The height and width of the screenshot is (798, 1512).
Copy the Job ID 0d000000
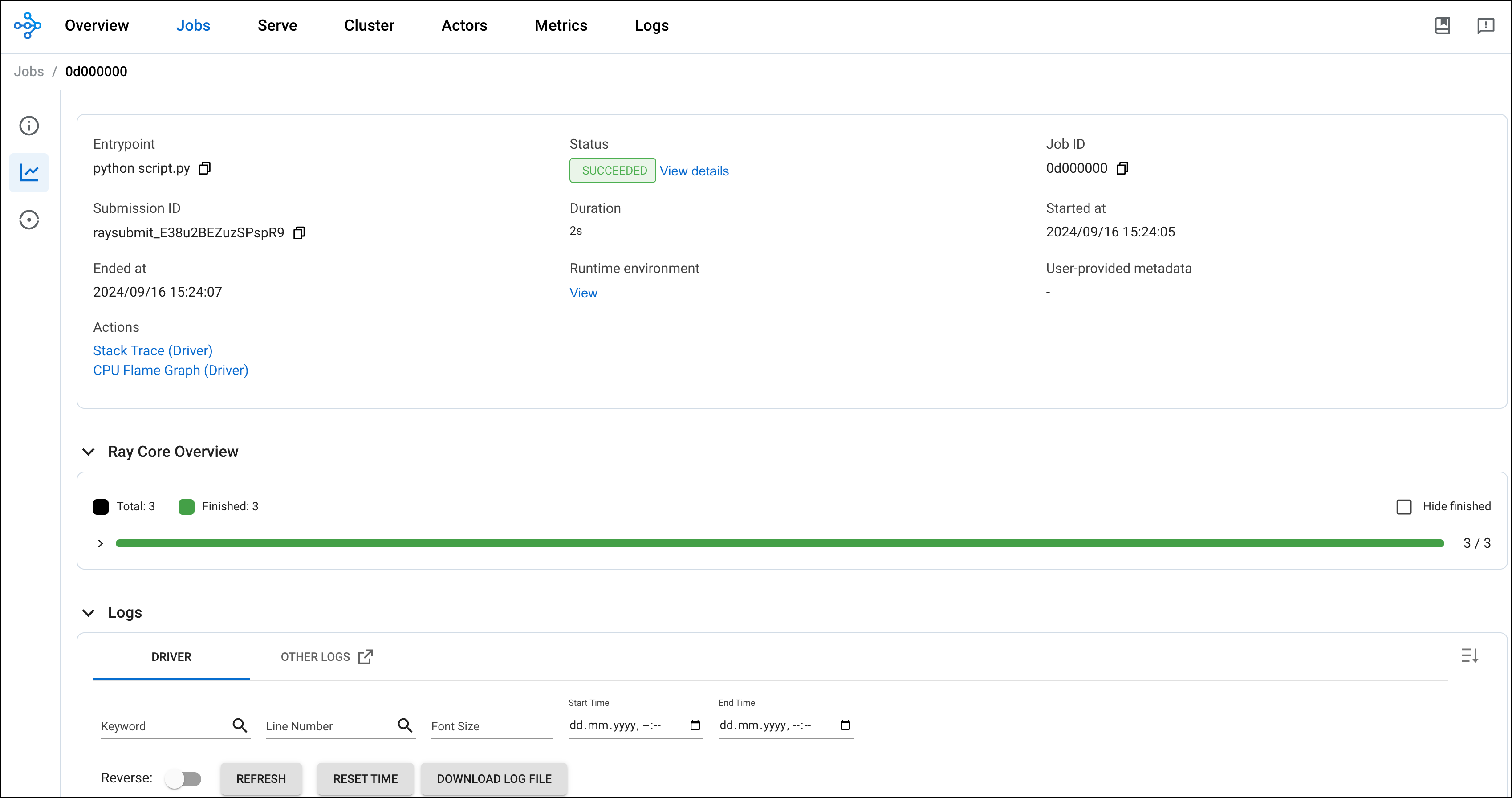1122,168
